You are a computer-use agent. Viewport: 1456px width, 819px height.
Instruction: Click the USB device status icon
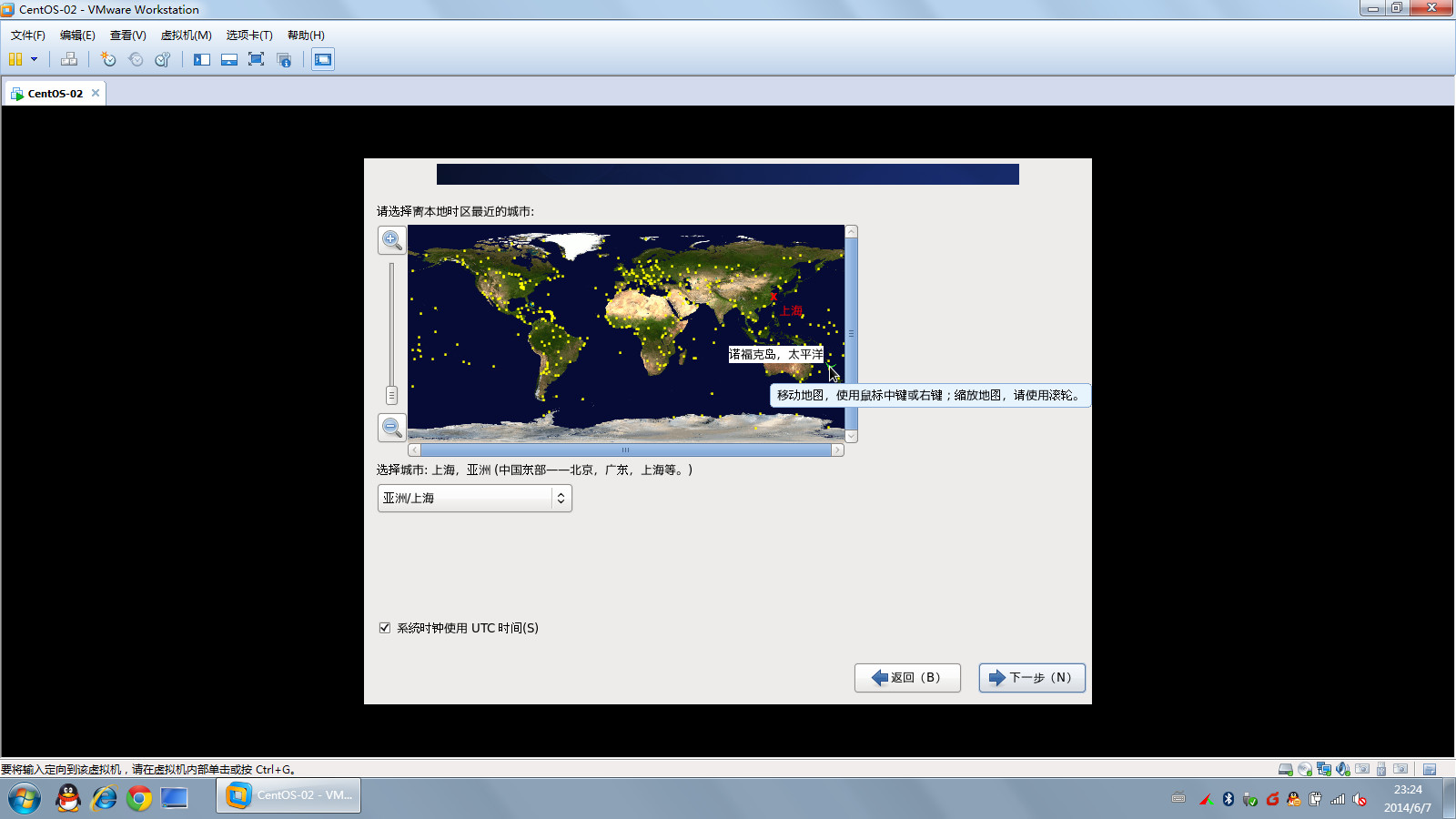tap(1381, 769)
